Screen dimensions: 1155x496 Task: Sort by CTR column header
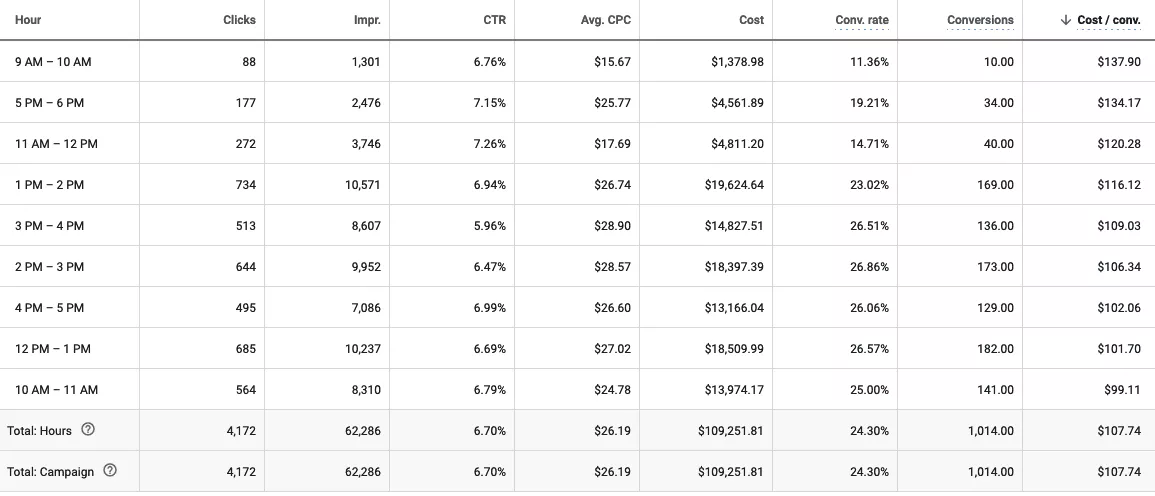tap(494, 20)
